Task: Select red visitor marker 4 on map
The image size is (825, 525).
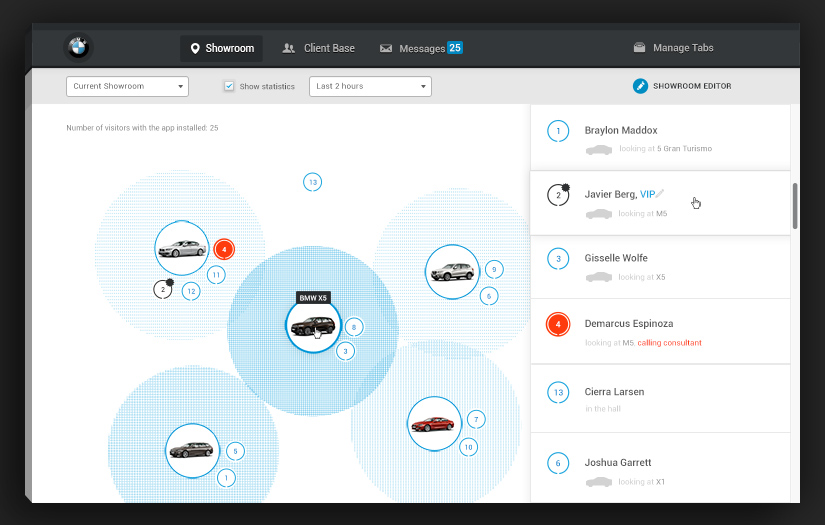Action: tap(224, 249)
